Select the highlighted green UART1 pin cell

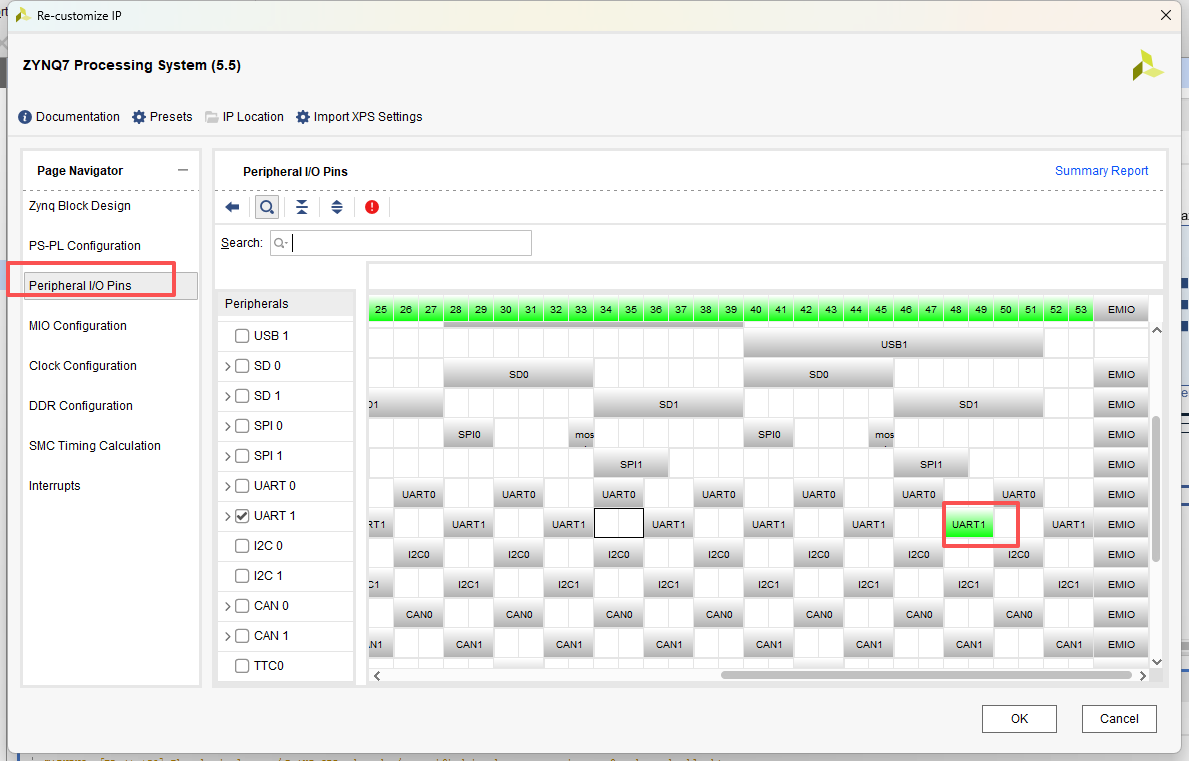(968, 524)
